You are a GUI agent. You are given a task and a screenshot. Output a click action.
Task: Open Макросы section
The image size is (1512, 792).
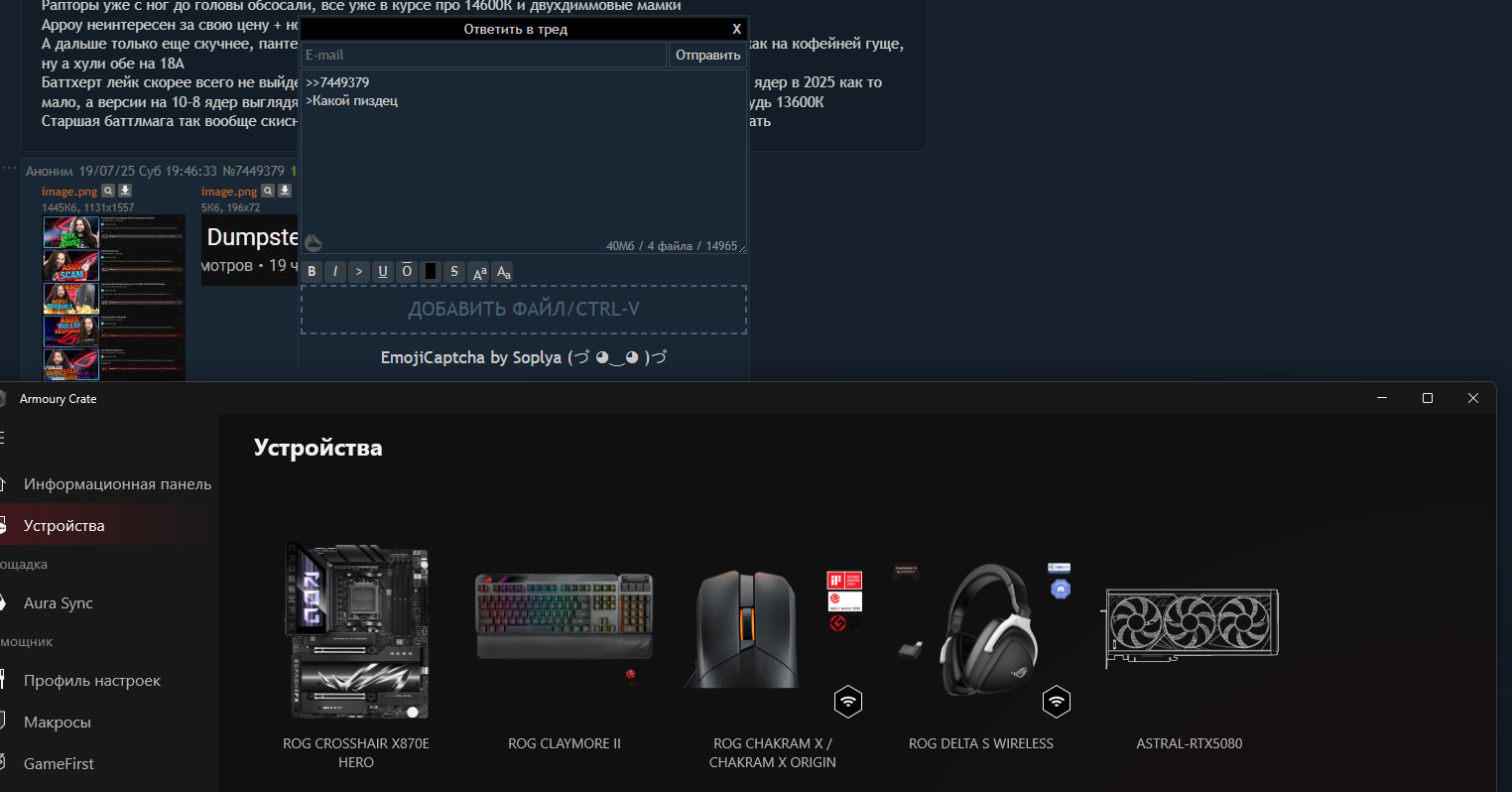click(57, 723)
